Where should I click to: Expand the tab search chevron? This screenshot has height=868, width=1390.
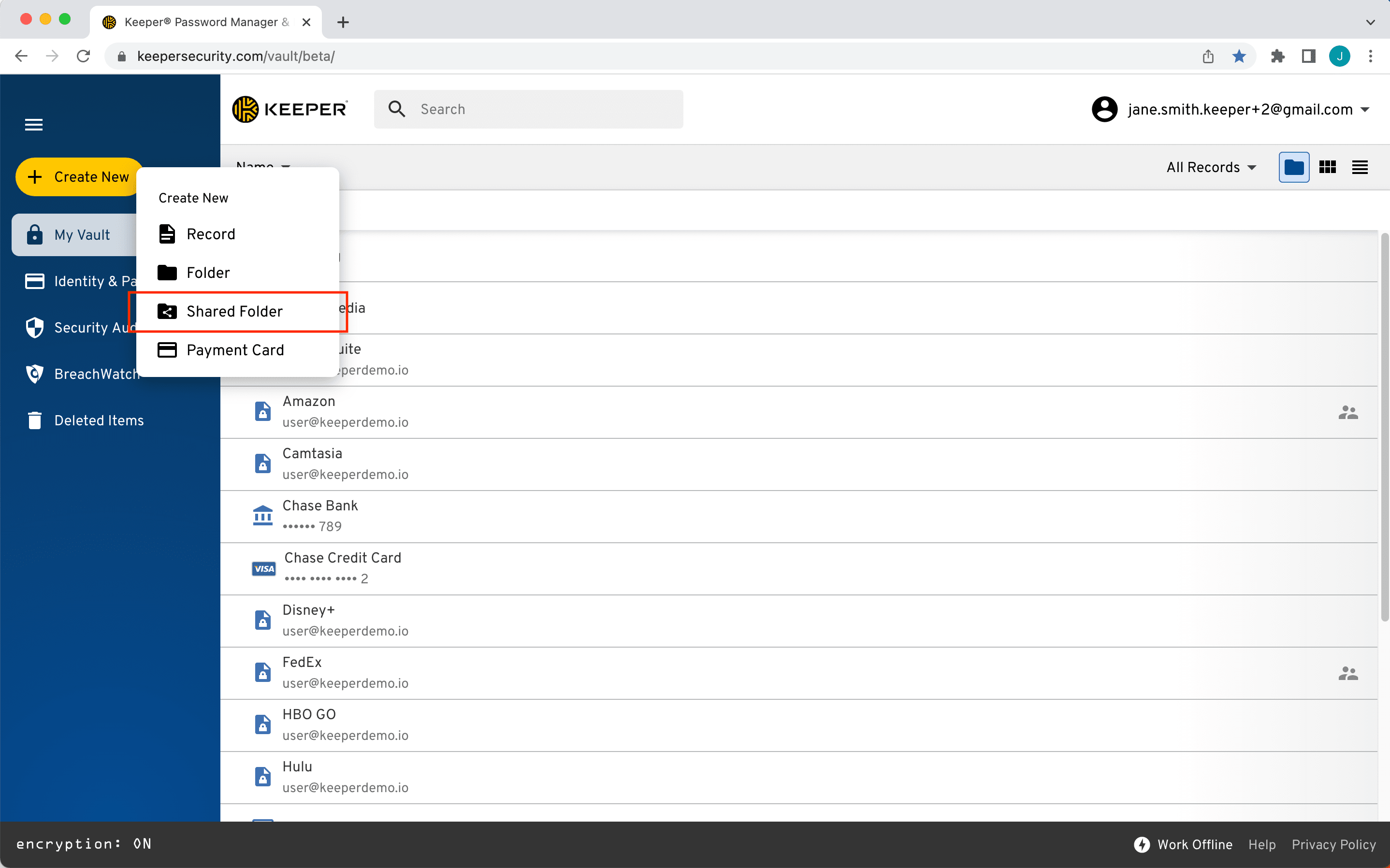(x=1370, y=22)
